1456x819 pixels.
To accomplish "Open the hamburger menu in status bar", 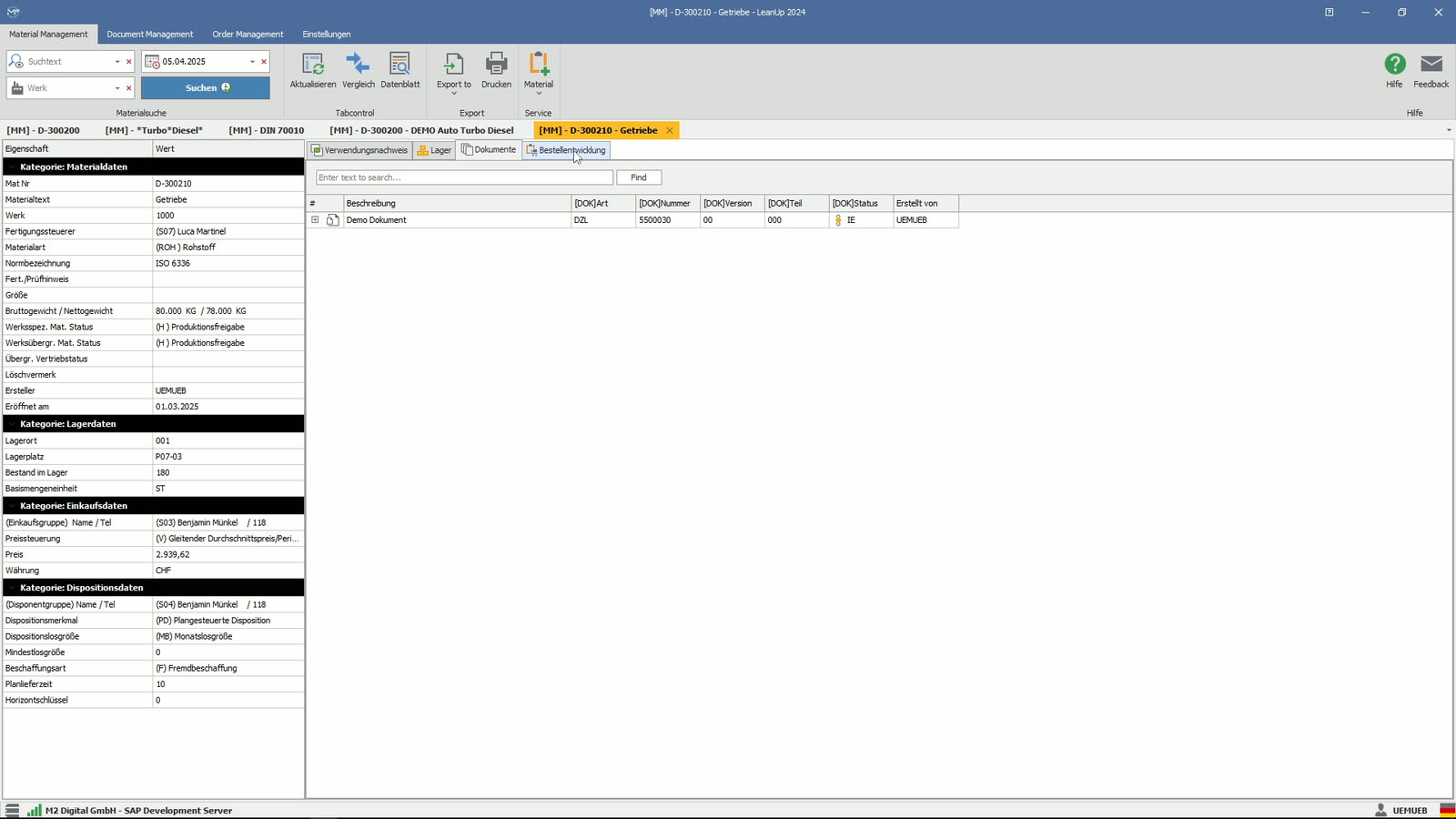I will coord(12,810).
